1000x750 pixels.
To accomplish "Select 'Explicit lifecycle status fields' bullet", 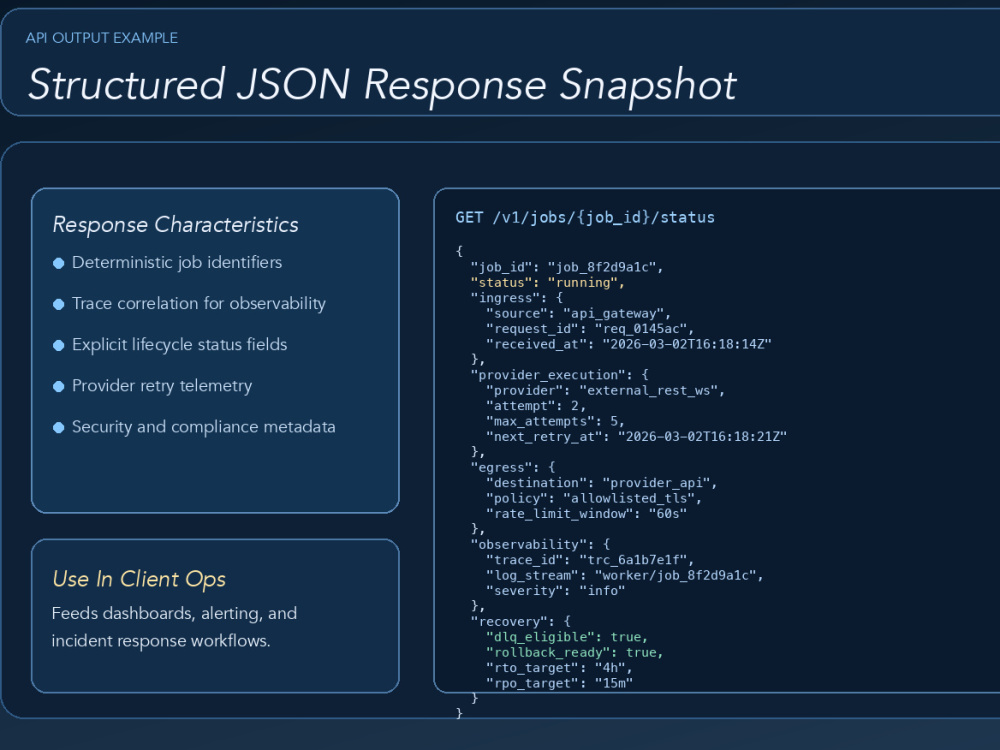I will [x=179, y=345].
